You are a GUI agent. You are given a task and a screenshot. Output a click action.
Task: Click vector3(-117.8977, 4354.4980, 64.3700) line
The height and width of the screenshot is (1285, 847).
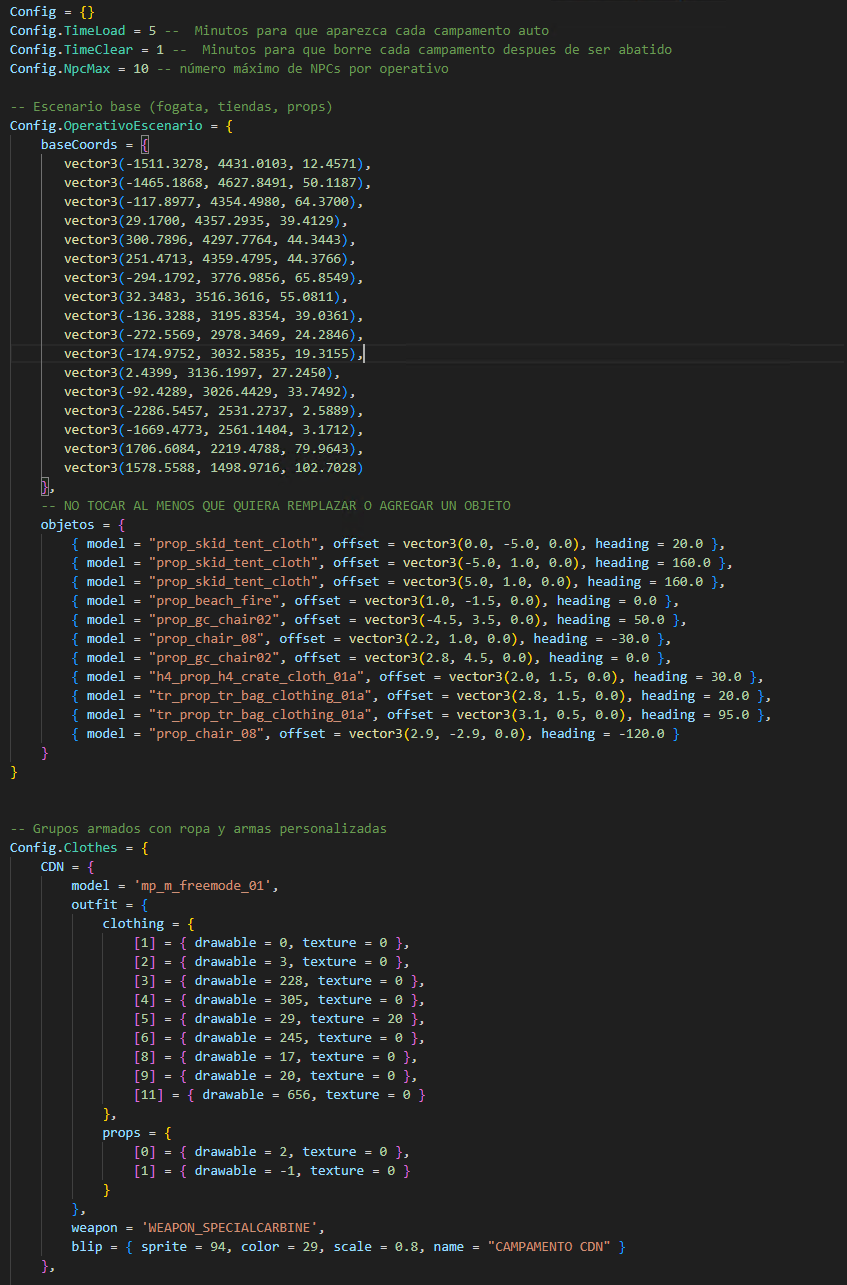coord(213,202)
